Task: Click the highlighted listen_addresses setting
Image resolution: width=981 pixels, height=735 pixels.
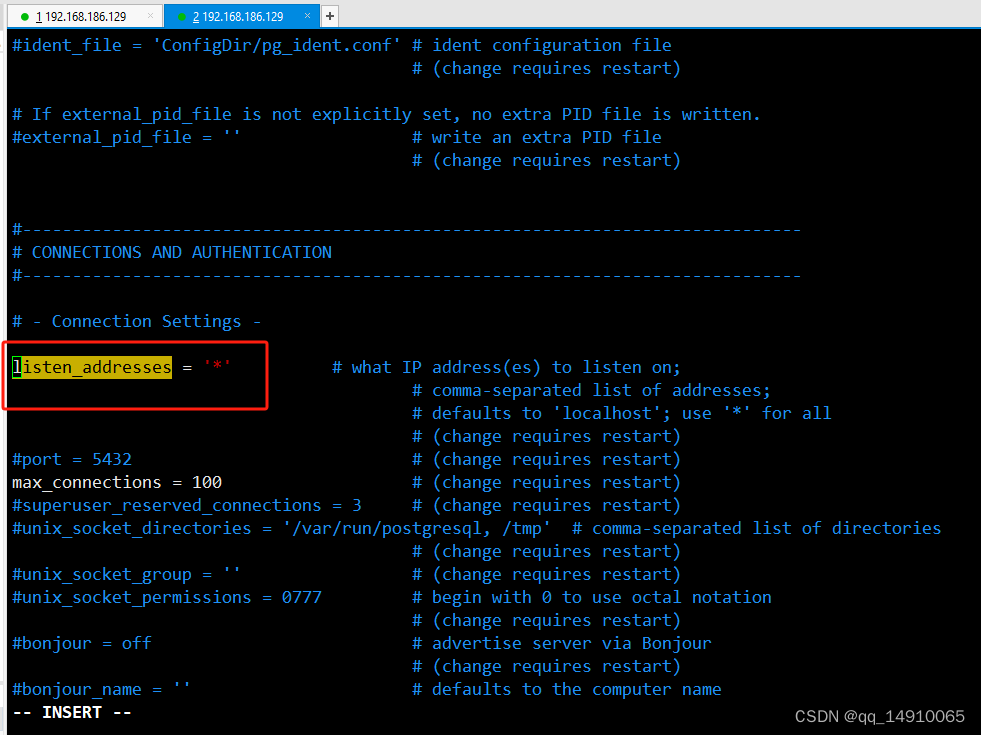Action: click(90, 367)
